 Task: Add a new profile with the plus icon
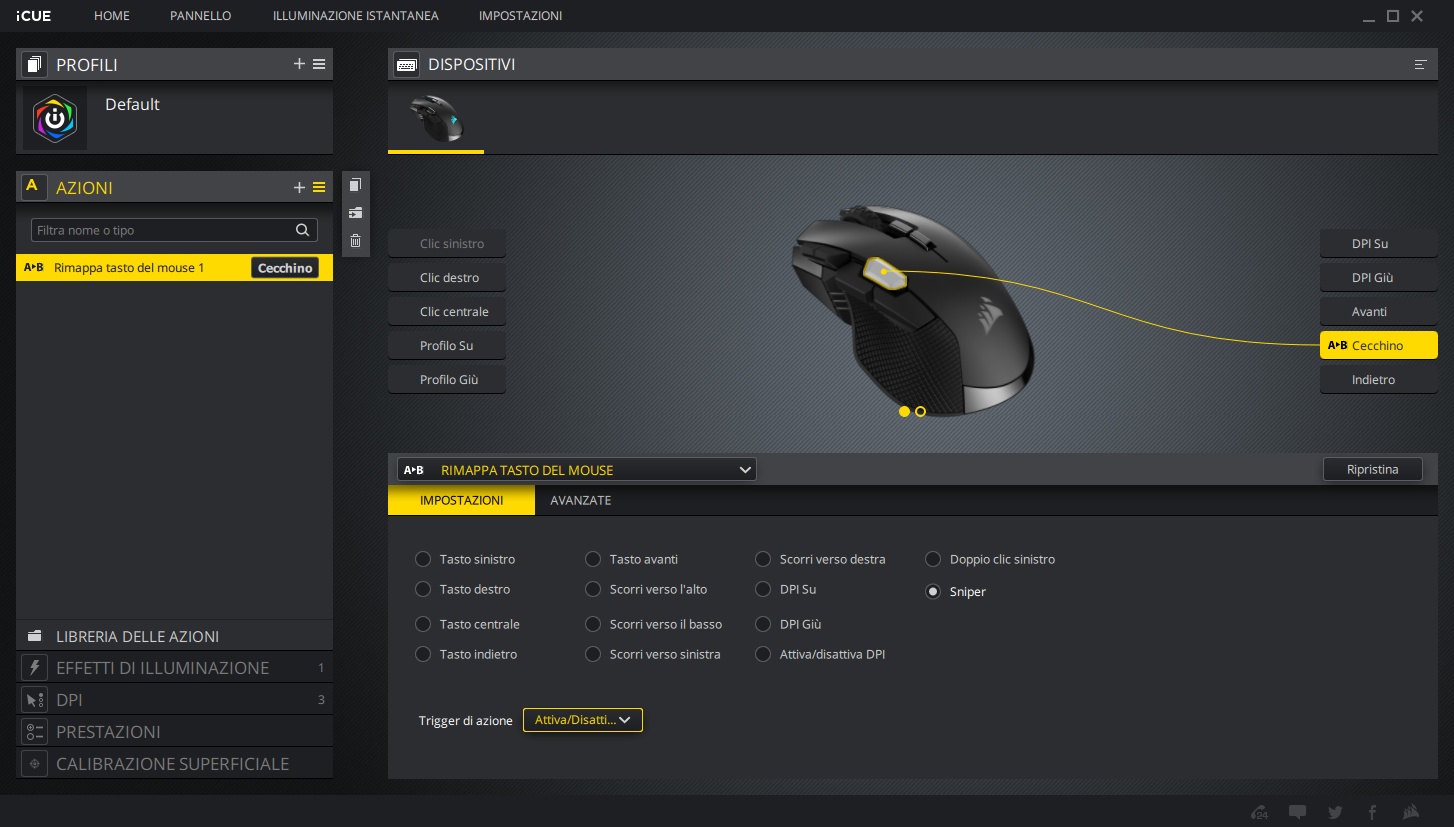click(299, 64)
